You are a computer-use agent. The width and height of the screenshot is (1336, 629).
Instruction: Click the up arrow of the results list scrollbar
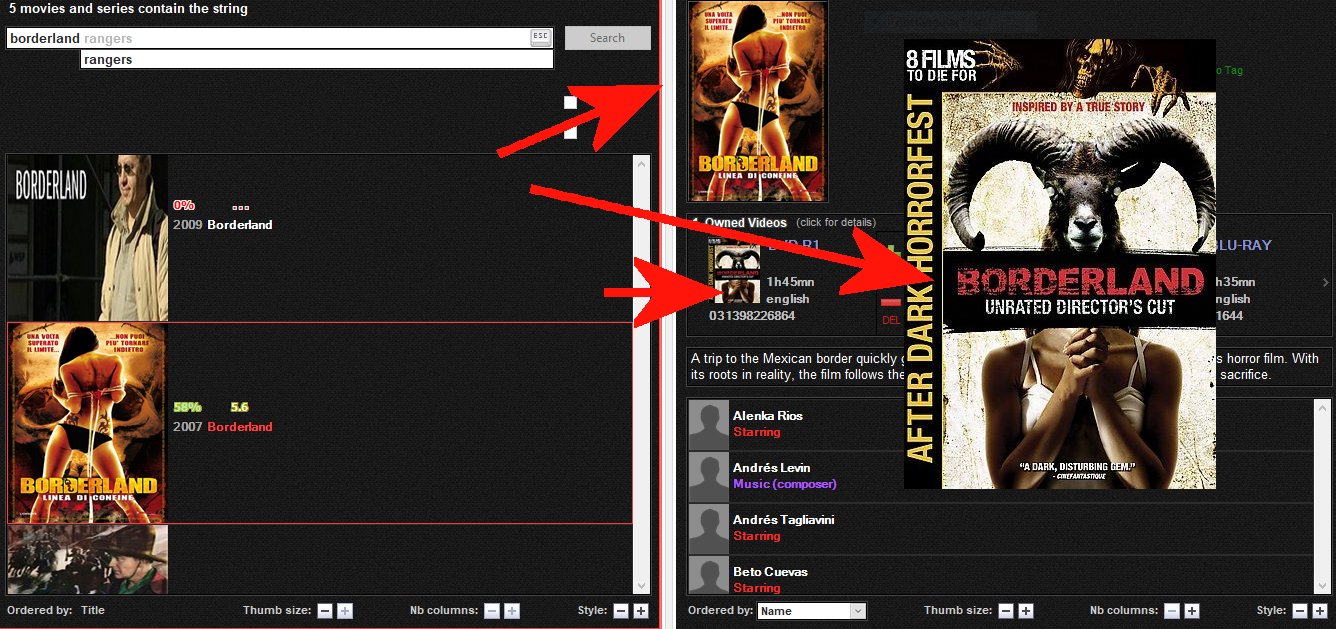pyautogui.click(x=641, y=162)
